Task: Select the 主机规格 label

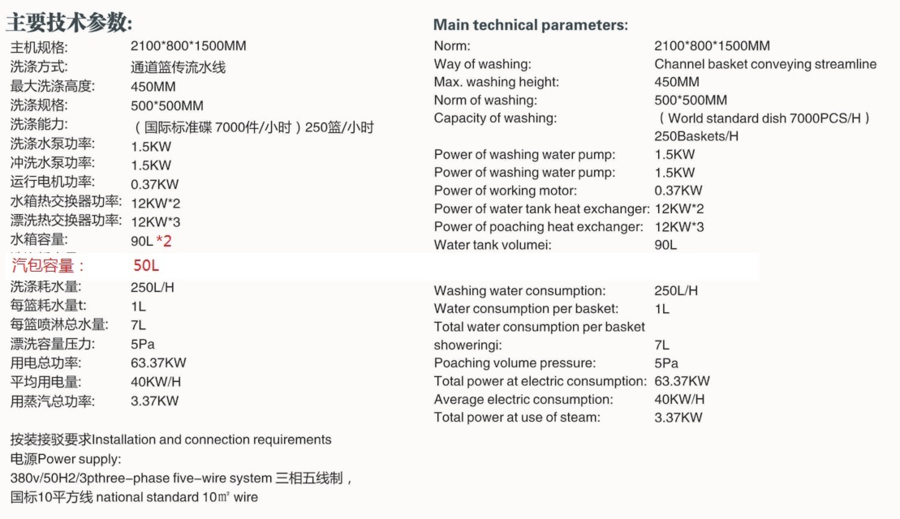Action: tap(39, 47)
